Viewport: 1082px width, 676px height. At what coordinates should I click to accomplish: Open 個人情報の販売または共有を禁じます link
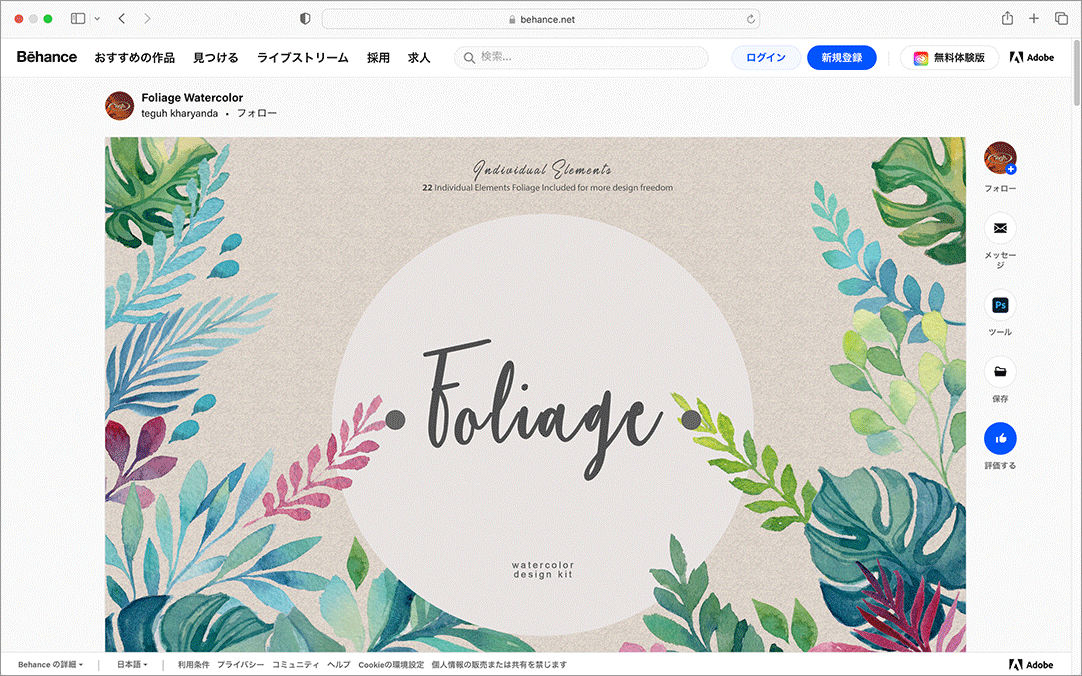coord(499,665)
